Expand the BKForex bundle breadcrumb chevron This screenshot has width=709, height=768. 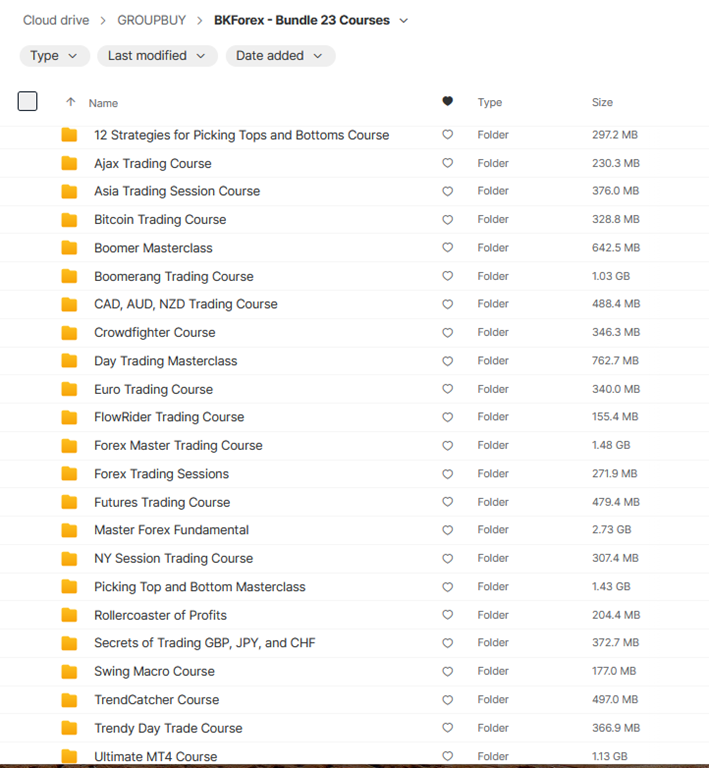pos(404,21)
